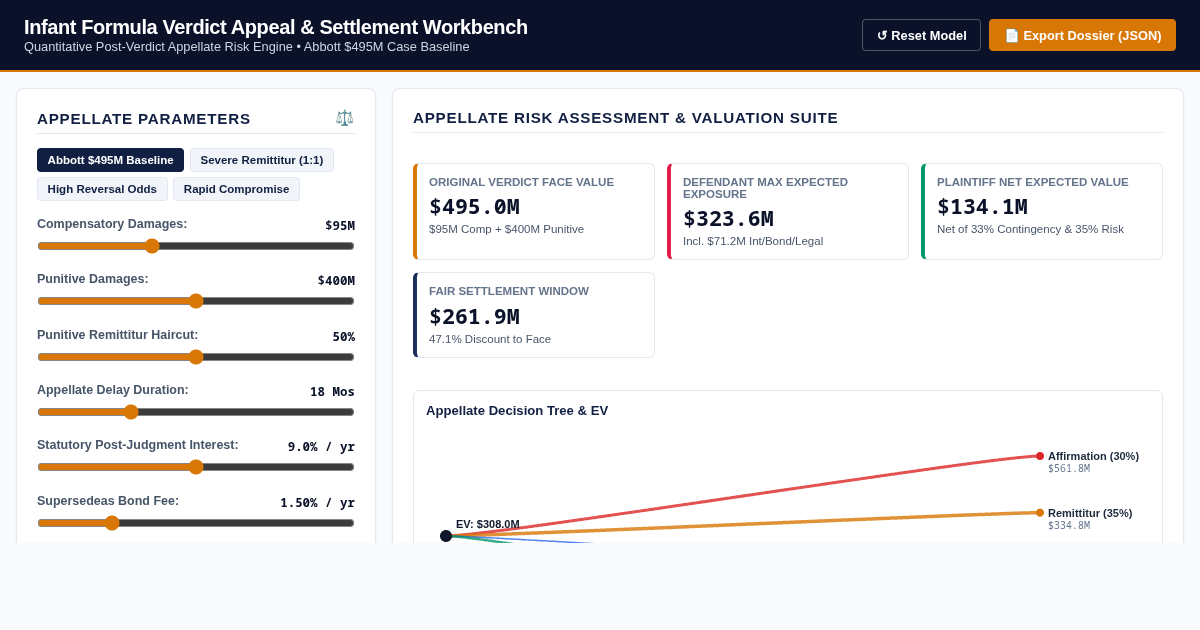The image size is (1200, 630).
Task: Click the 47.1% Discount to Face text
Action: click(490, 339)
